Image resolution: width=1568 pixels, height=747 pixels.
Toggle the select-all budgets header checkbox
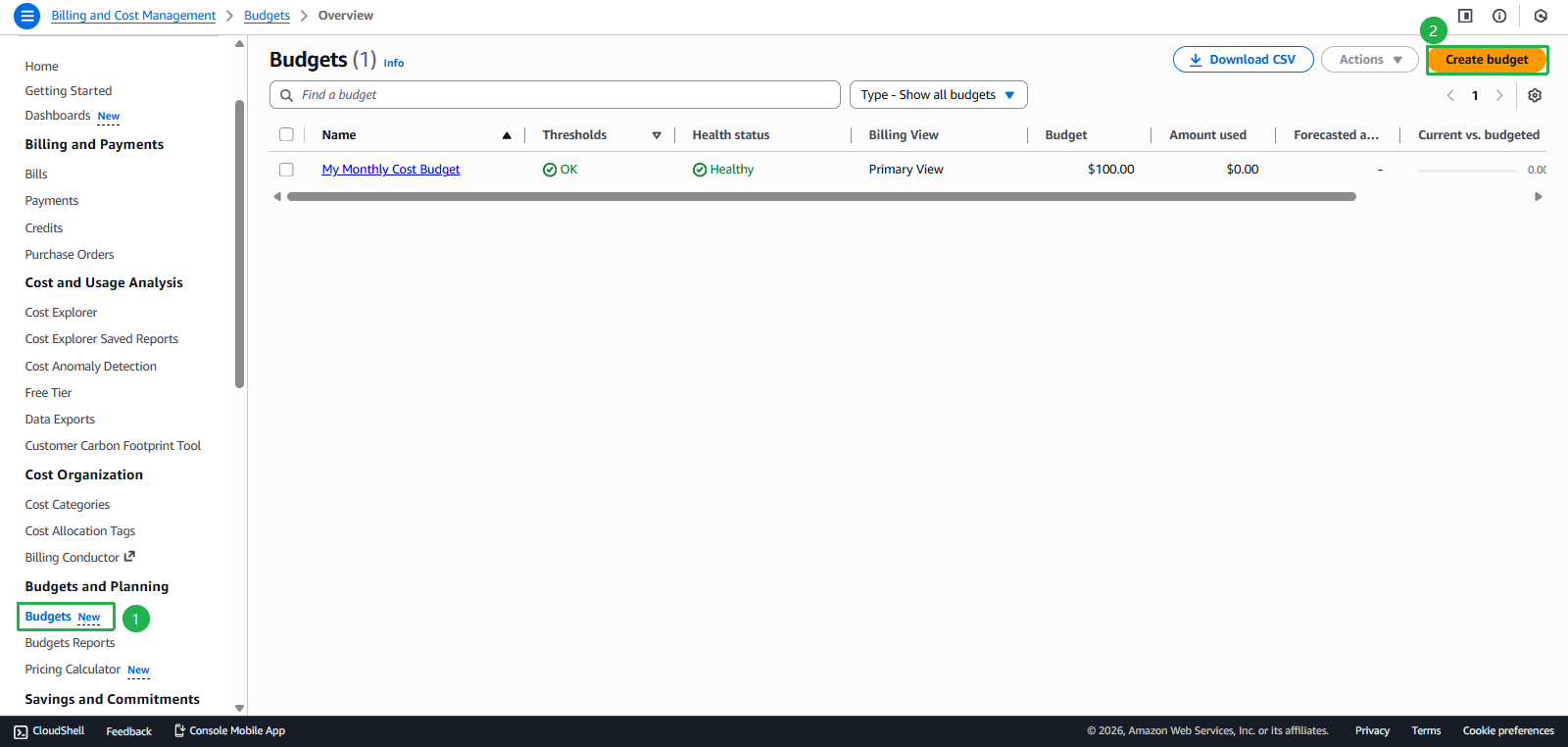click(x=286, y=135)
